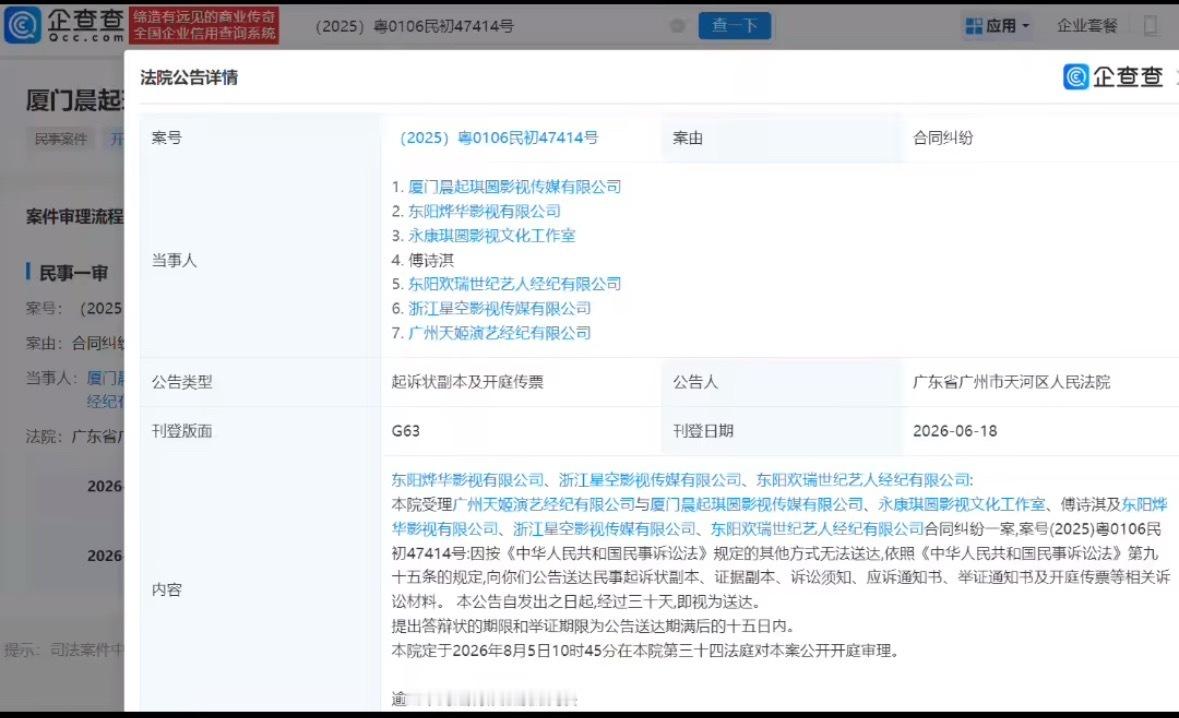Select the 民事案件 tab in background page
1179x718 pixels.
click(x=61, y=139)
